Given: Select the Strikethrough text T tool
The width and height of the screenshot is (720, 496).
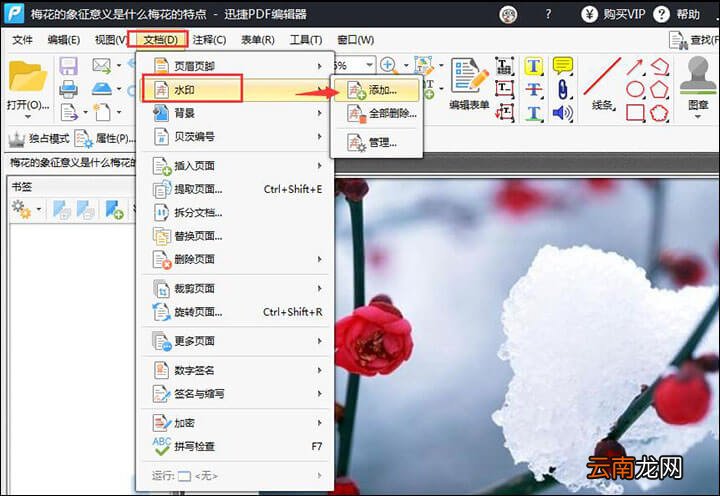Looking at the screenshot, I should [534, 89].
